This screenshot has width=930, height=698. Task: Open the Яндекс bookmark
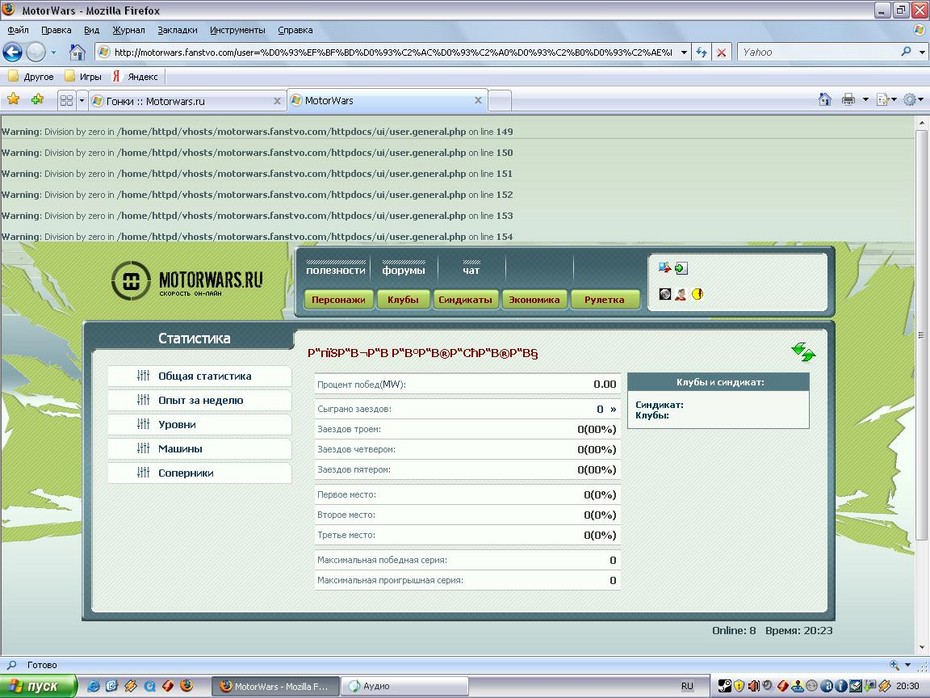coord(136,77)
